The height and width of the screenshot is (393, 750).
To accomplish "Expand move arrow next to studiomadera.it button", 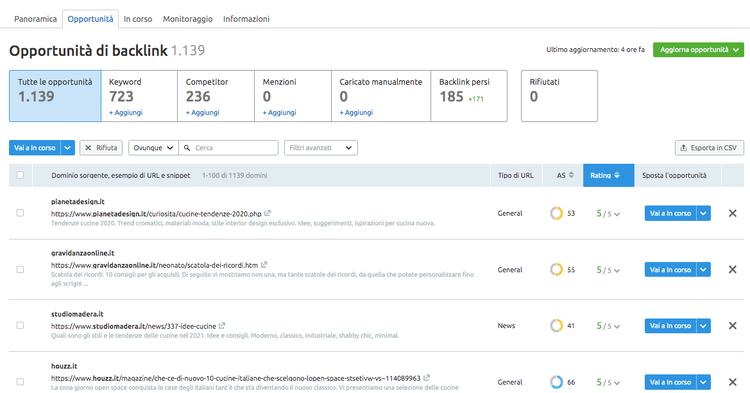I will pyautogui.click(x=703, y=326).
